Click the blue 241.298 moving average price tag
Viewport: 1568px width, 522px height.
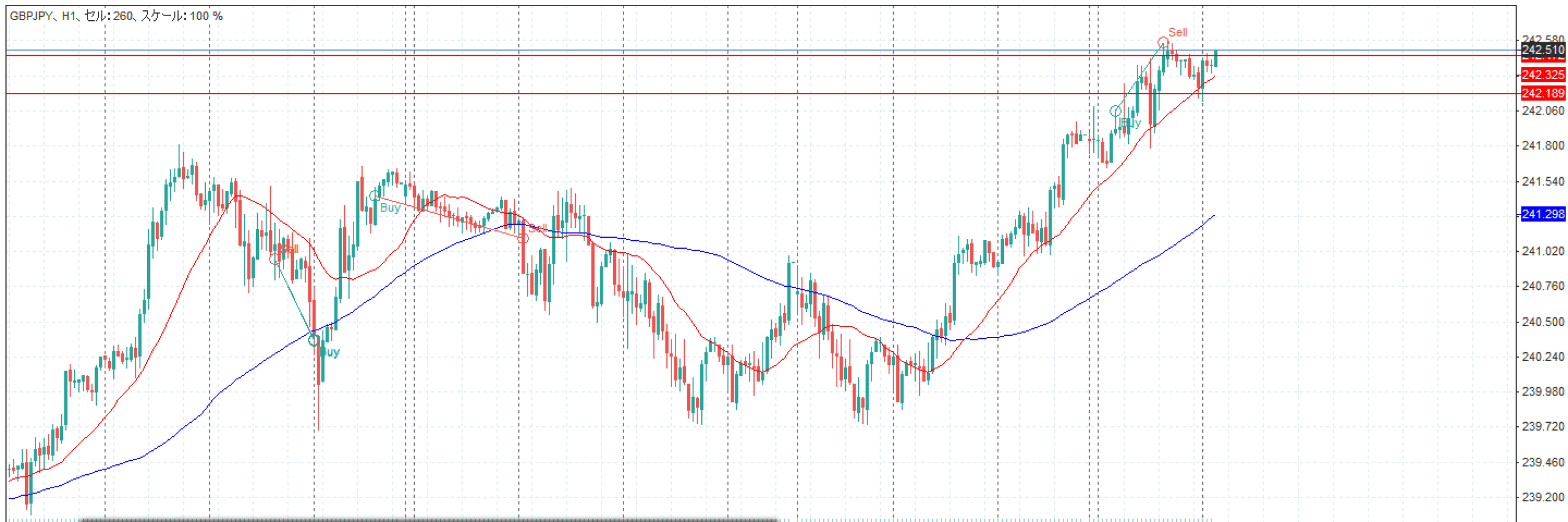point(1542,214)
